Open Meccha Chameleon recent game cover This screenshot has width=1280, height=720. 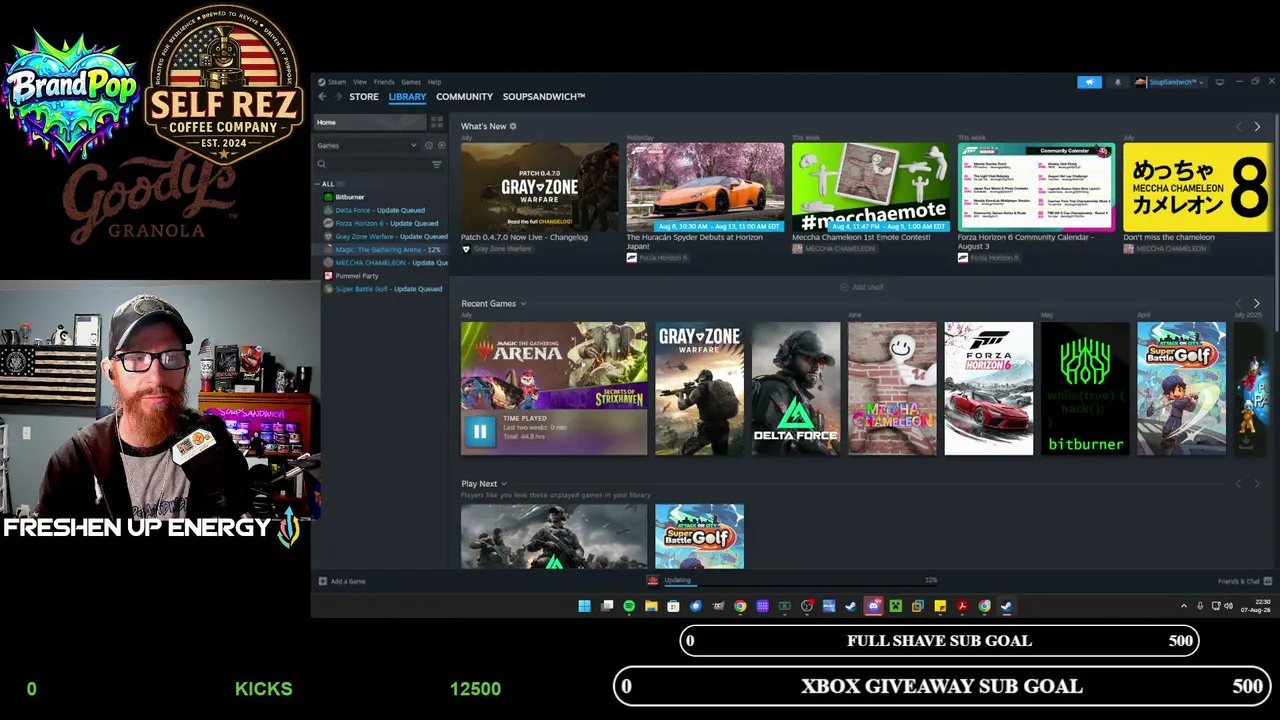click(x=892, y=389)
